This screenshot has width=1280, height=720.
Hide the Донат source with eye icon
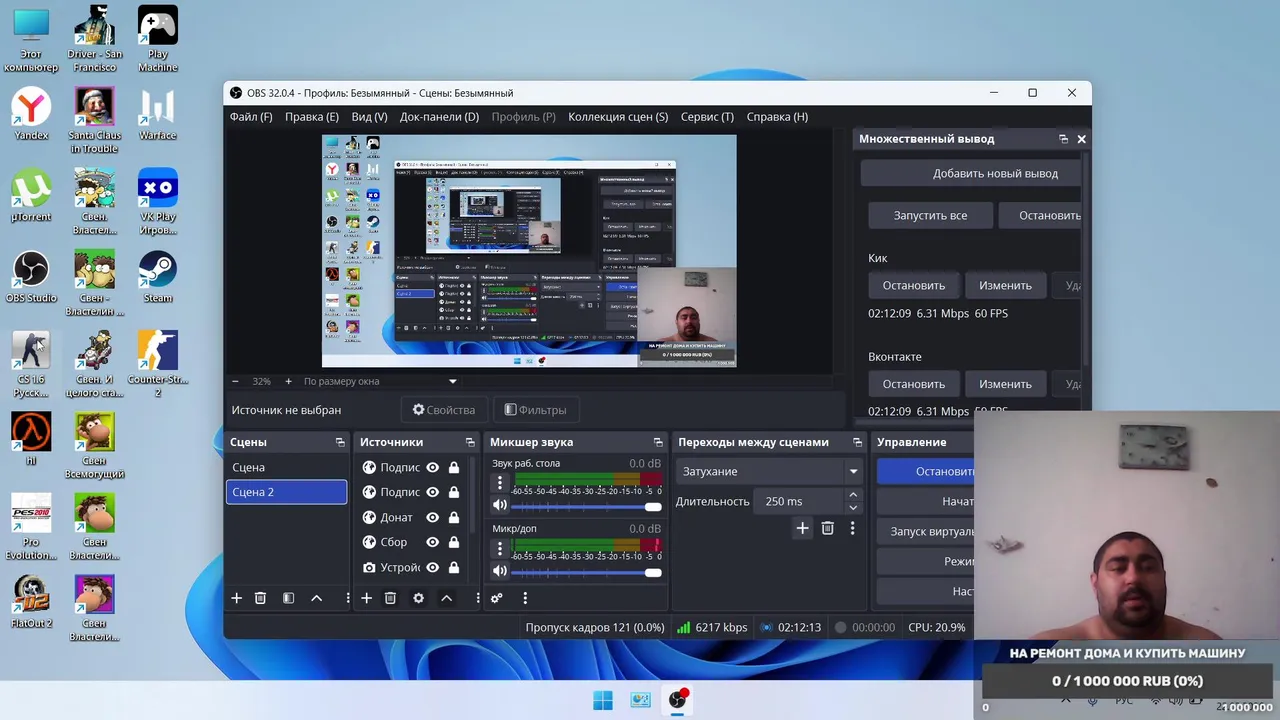tap(432, 517)
